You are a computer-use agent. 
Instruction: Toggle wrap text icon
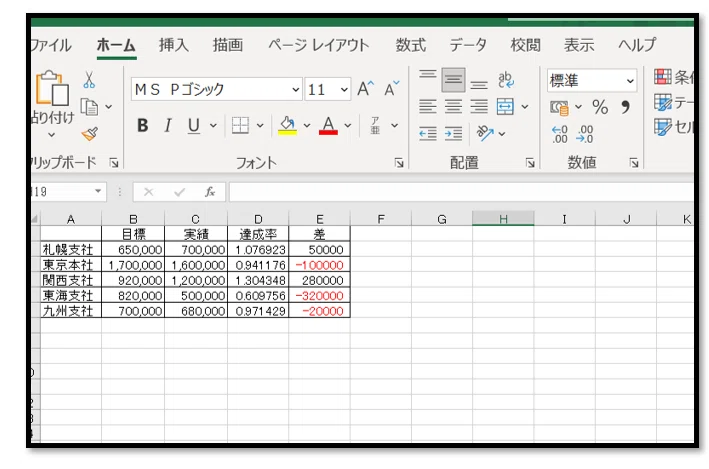(506, 80)
